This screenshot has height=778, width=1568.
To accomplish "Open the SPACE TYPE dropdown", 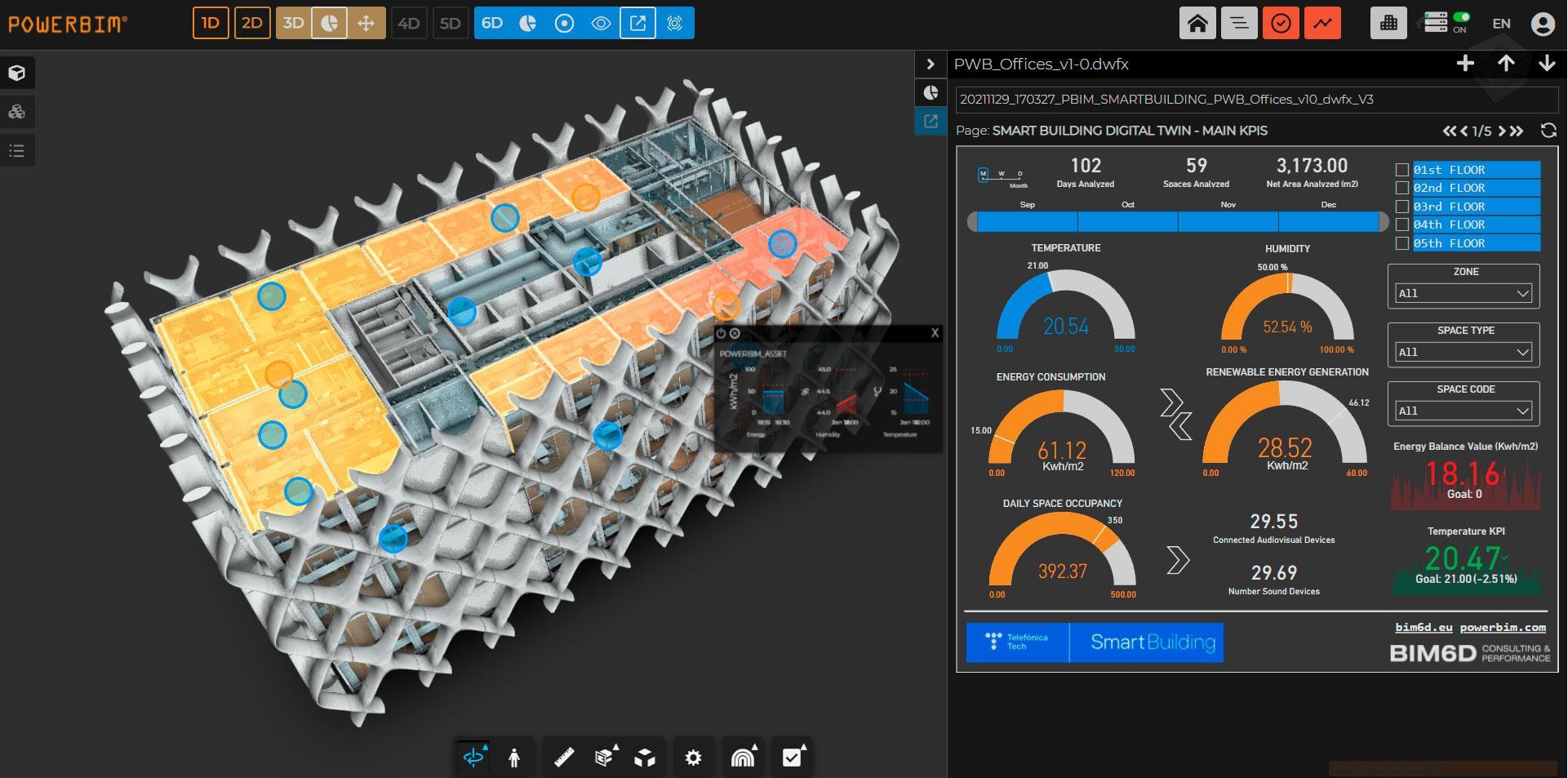I will point(1463,352).
